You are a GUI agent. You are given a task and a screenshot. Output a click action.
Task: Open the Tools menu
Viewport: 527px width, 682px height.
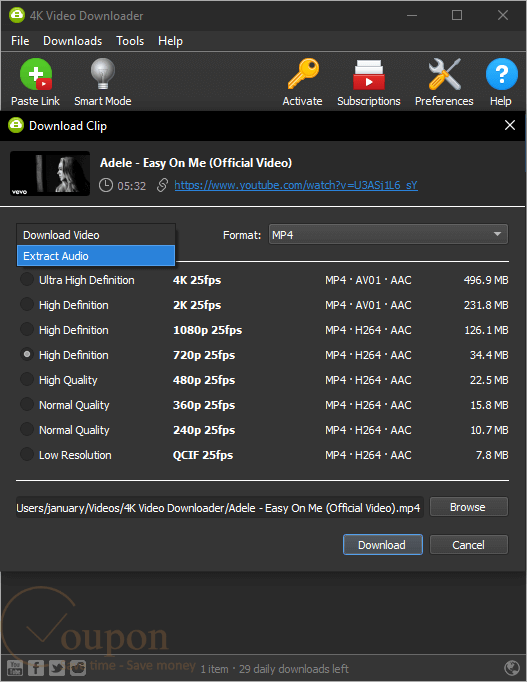[130, 41]
